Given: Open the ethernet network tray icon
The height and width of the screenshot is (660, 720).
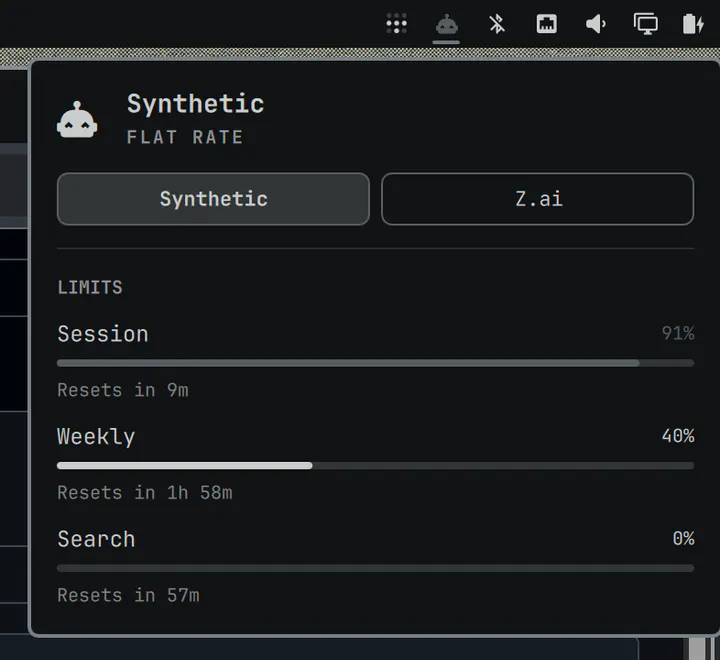Looking at the screenshot, I should [x=546, y=24].
